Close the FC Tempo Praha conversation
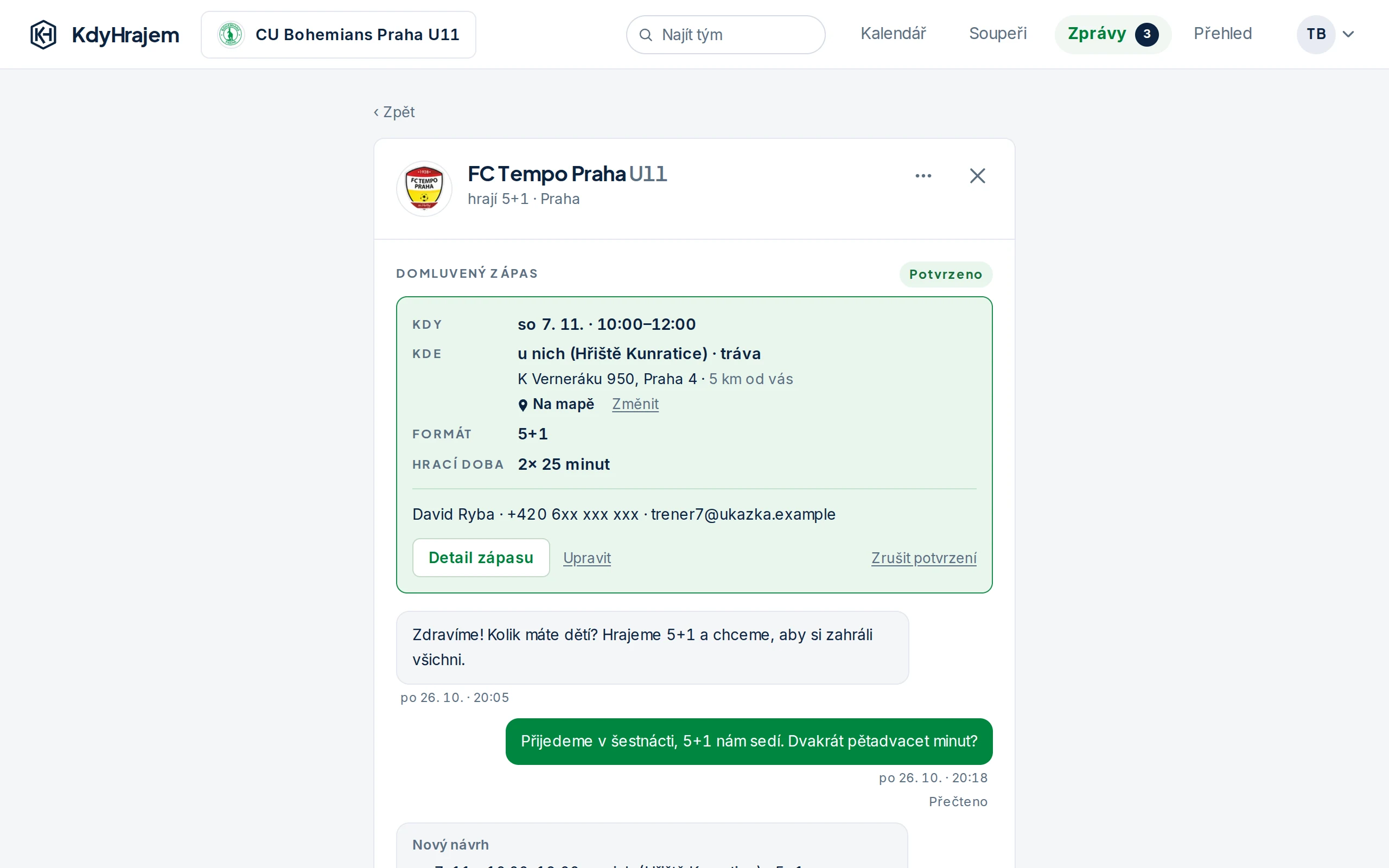 977,176
